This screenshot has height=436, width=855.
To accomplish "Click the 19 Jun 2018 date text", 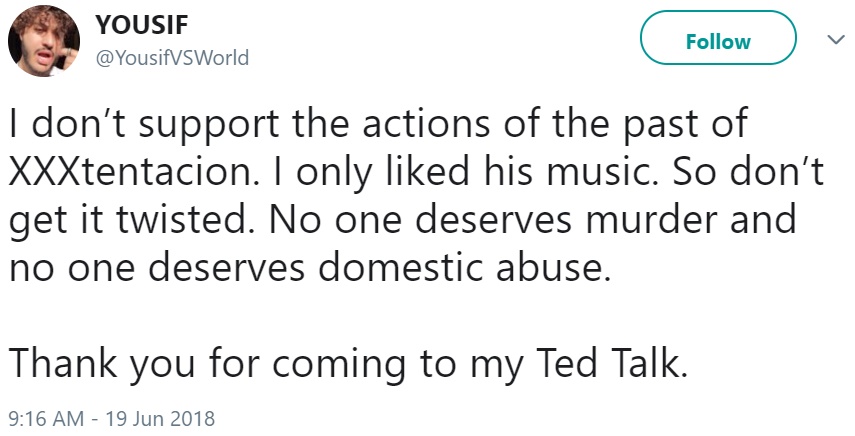I will (x=160, y=419).
